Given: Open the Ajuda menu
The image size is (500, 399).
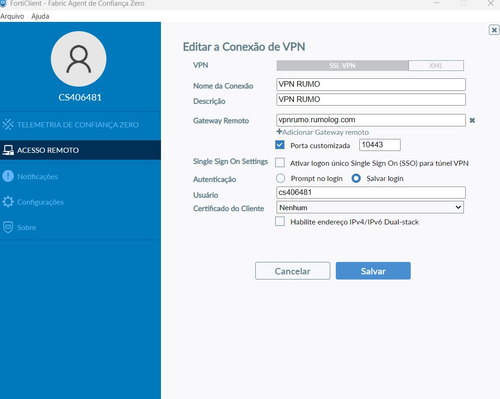Looking at the screenshot, I should click(40, 16).
